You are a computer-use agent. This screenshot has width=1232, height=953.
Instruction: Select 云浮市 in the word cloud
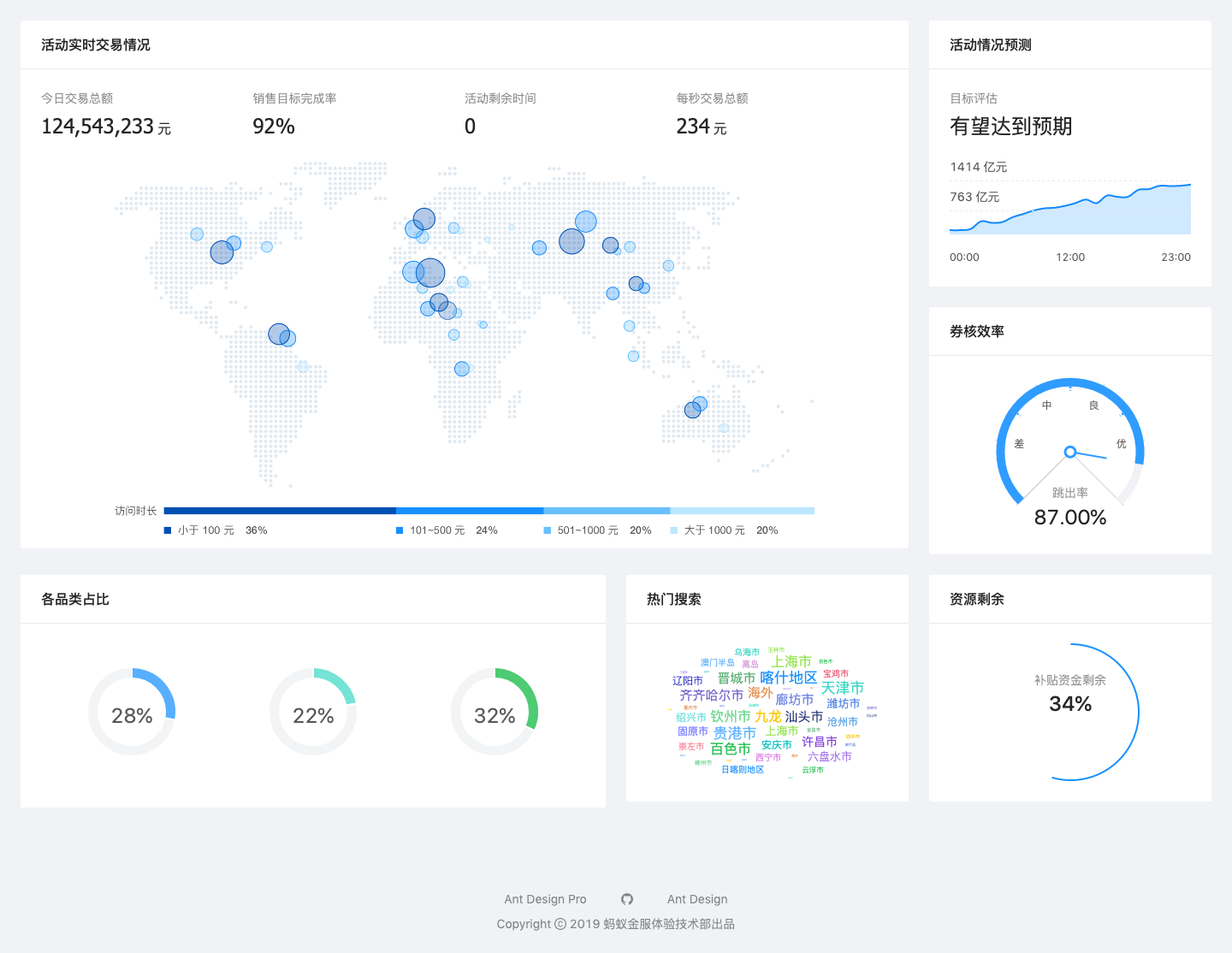(x=813, y=770)
